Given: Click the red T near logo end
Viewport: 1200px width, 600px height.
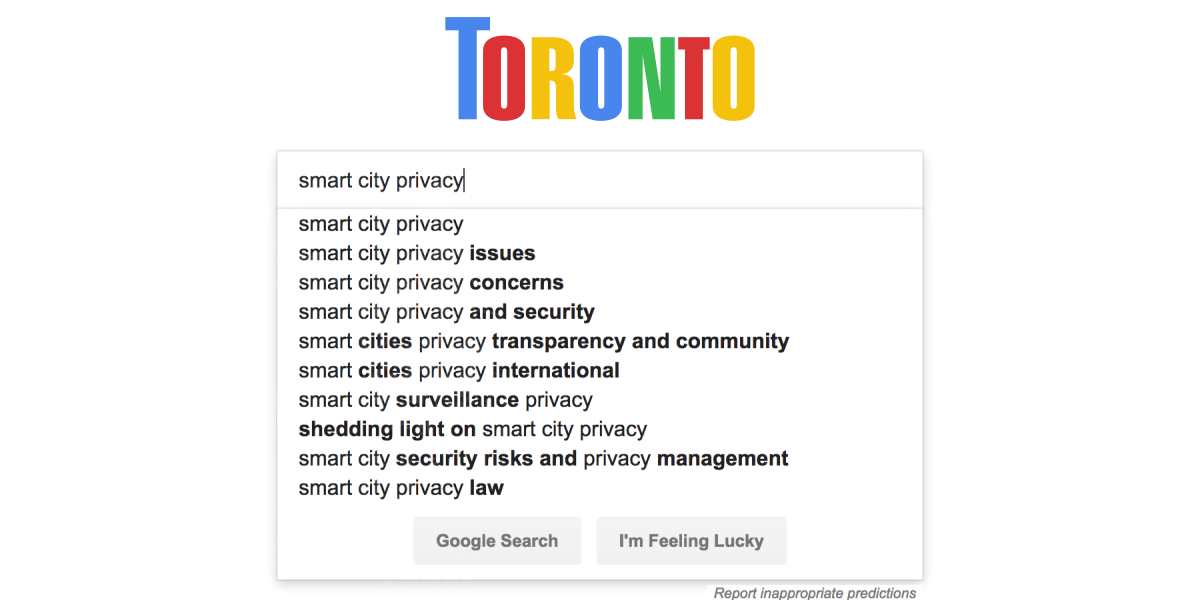Looking at the screenshot, I should (690, 78).
